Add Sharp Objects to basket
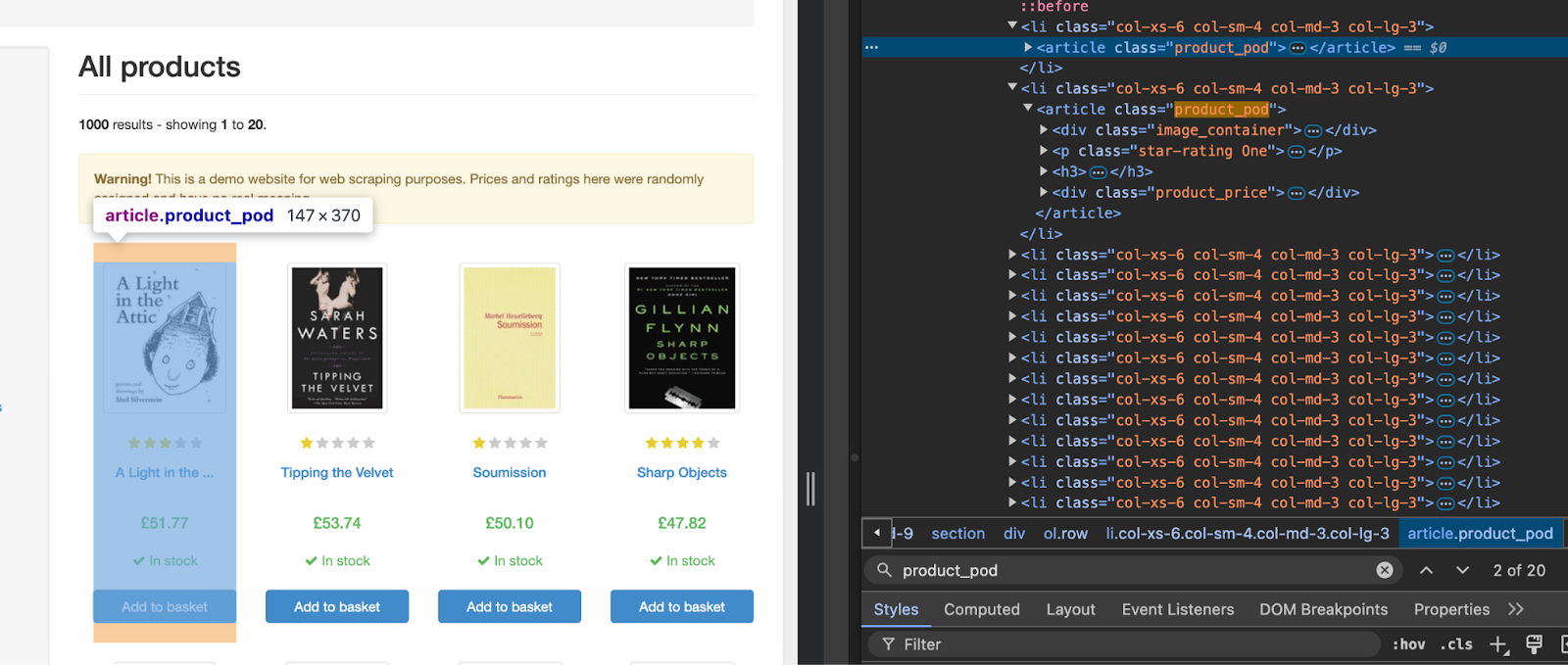 click(x=682, y=606)
